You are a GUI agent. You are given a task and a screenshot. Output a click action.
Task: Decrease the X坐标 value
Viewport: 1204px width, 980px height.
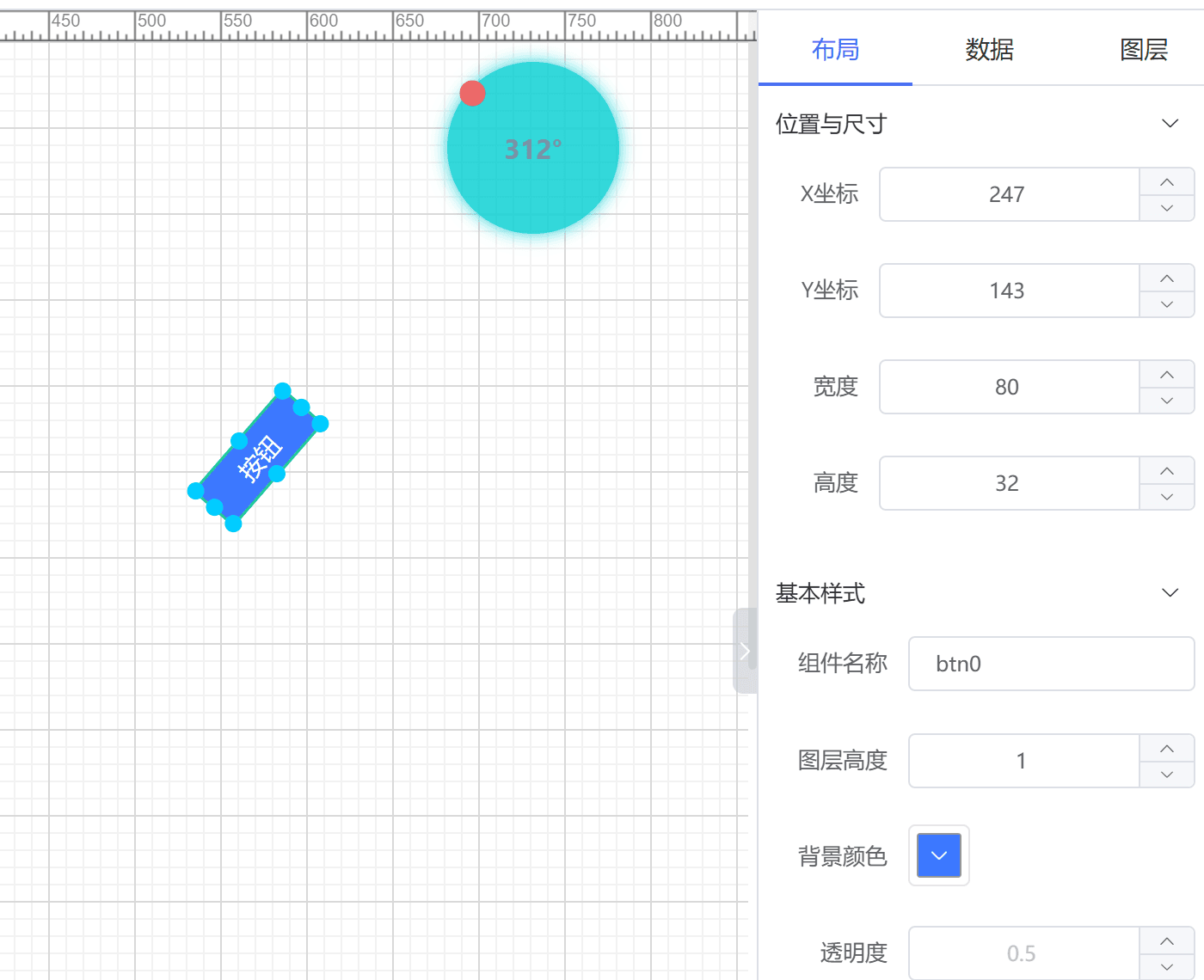click(1167, 208)
